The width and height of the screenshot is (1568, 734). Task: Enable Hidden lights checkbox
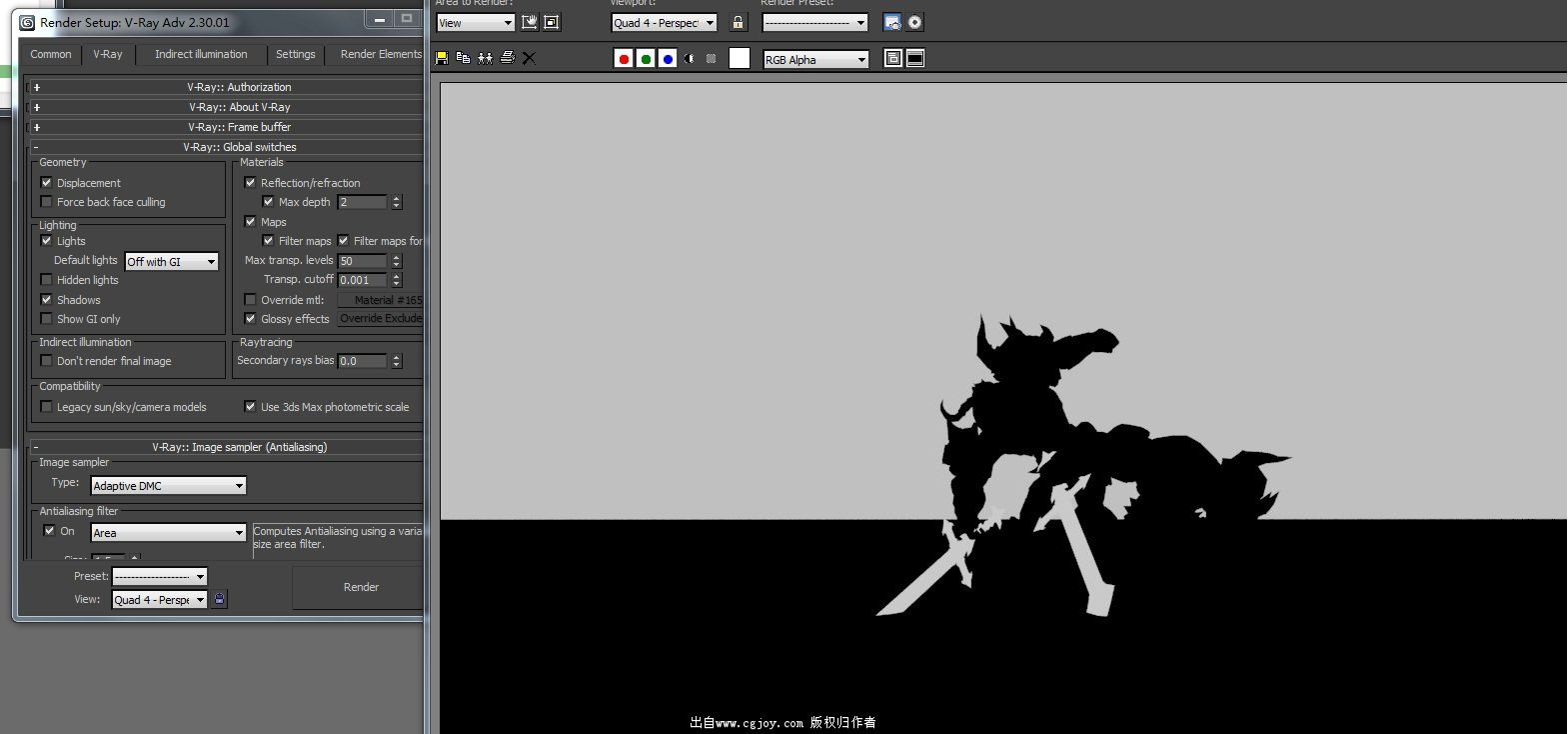pyautogui.click(x=46, y=280)
